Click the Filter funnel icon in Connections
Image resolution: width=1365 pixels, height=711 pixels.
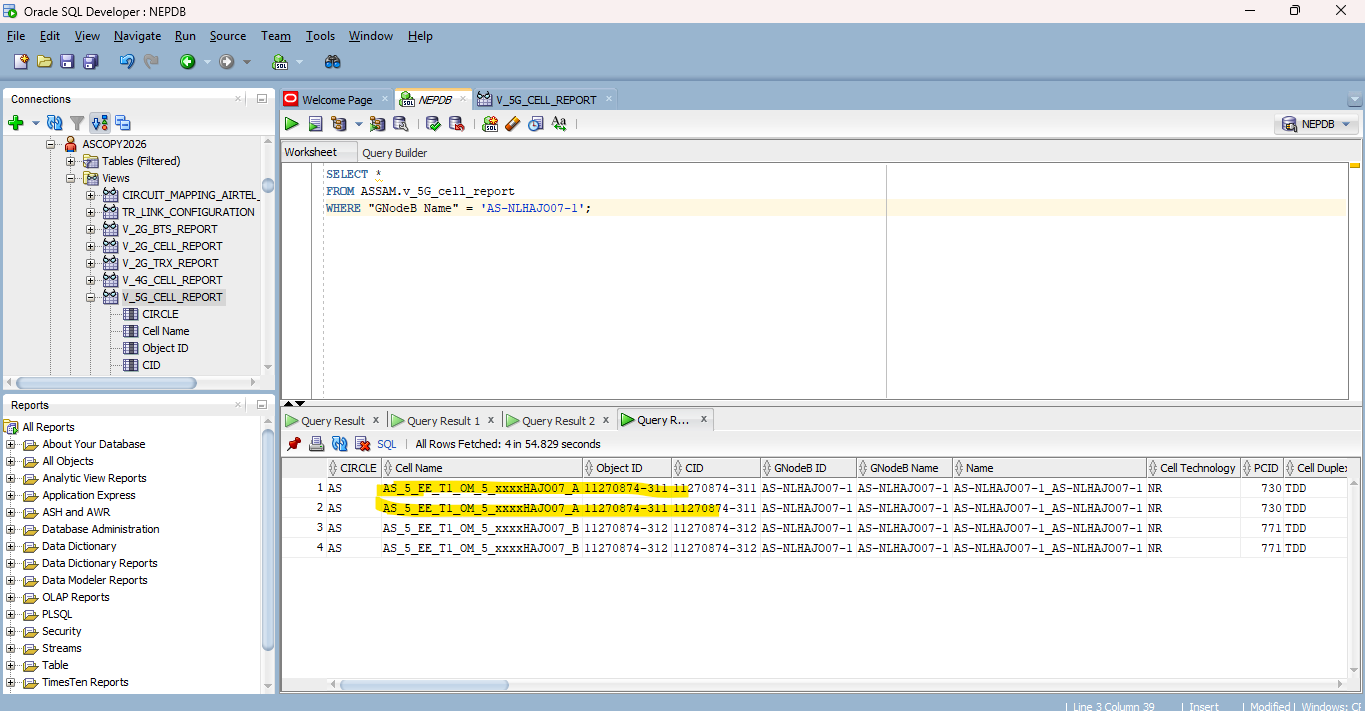click(77, 123)
